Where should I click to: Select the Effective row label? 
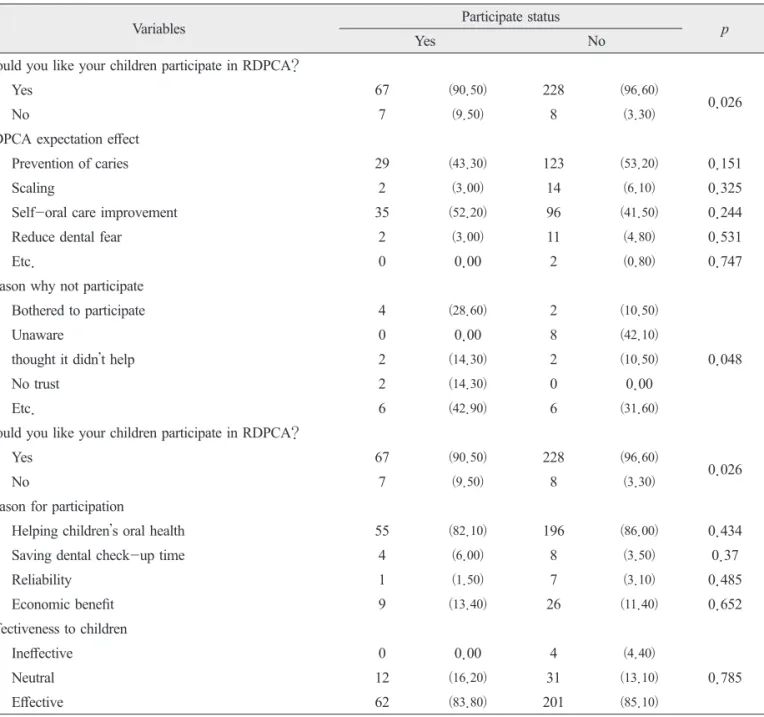point(37,702)
